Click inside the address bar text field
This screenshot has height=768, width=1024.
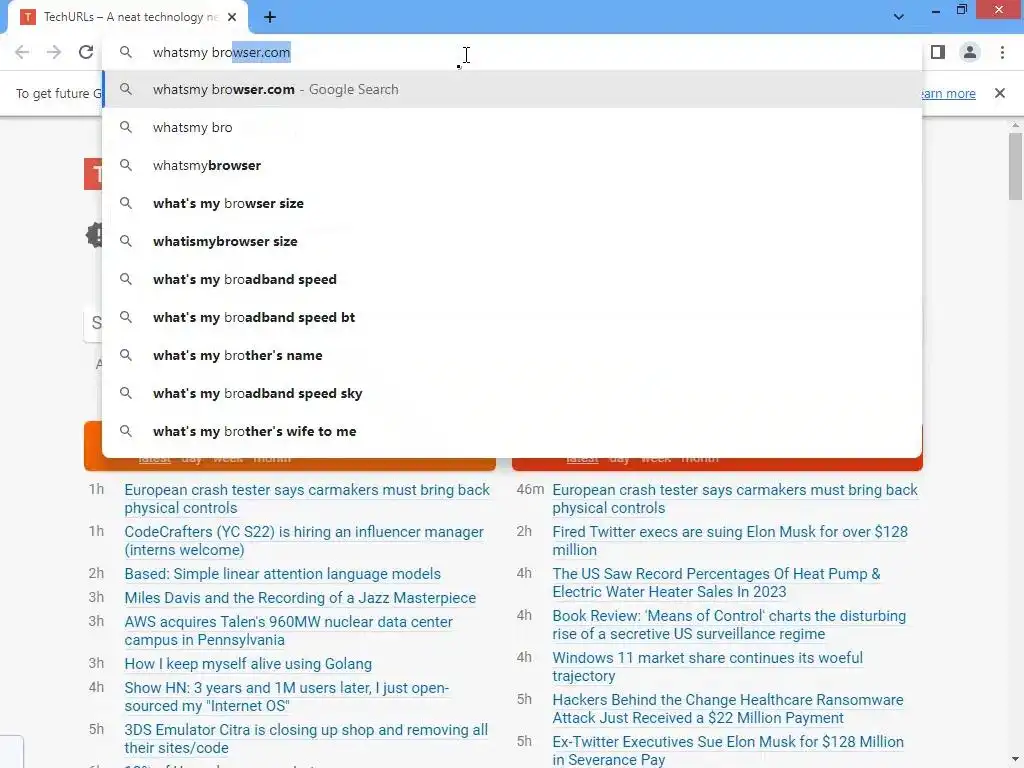tap(513, 52)
